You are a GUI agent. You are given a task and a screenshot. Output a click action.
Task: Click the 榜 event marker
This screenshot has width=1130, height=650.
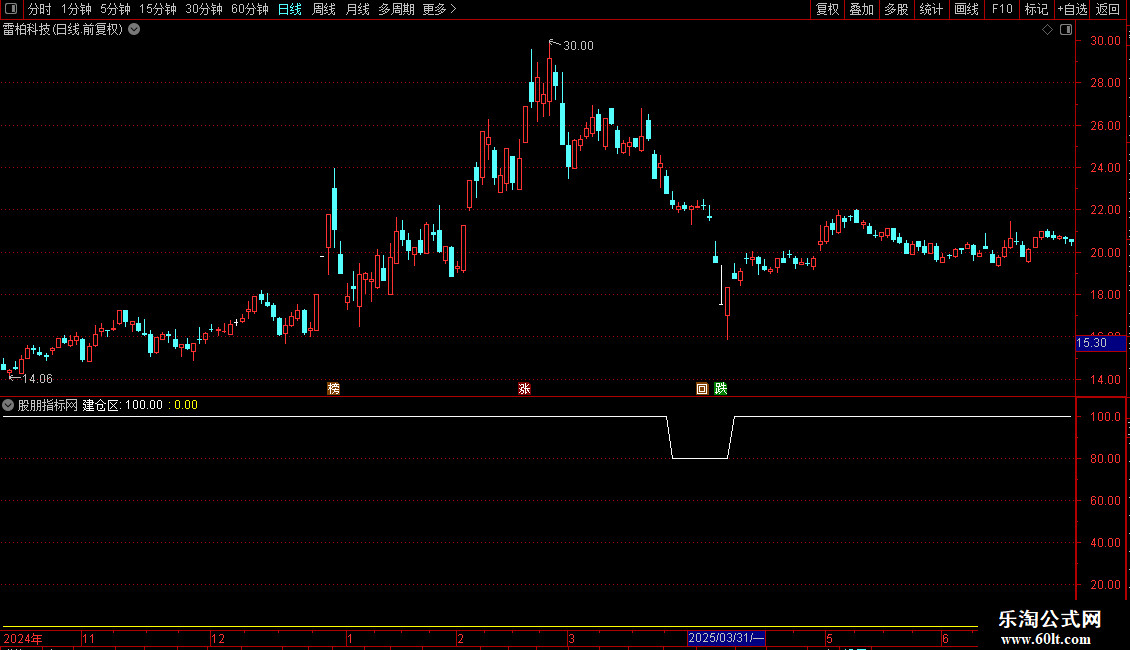click(x=334, y=389)
